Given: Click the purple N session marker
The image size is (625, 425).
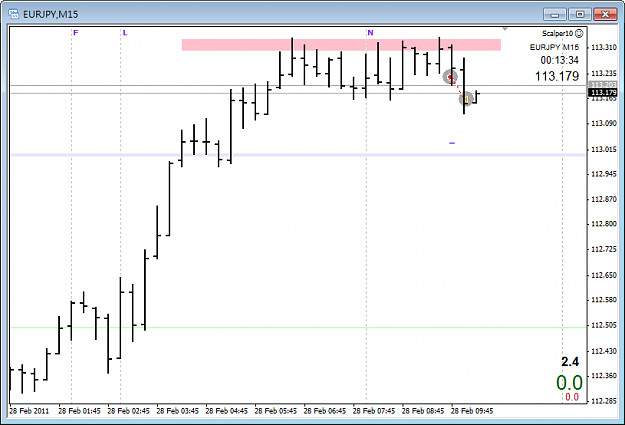Looking at the screenshot, I should pos(370,33).
